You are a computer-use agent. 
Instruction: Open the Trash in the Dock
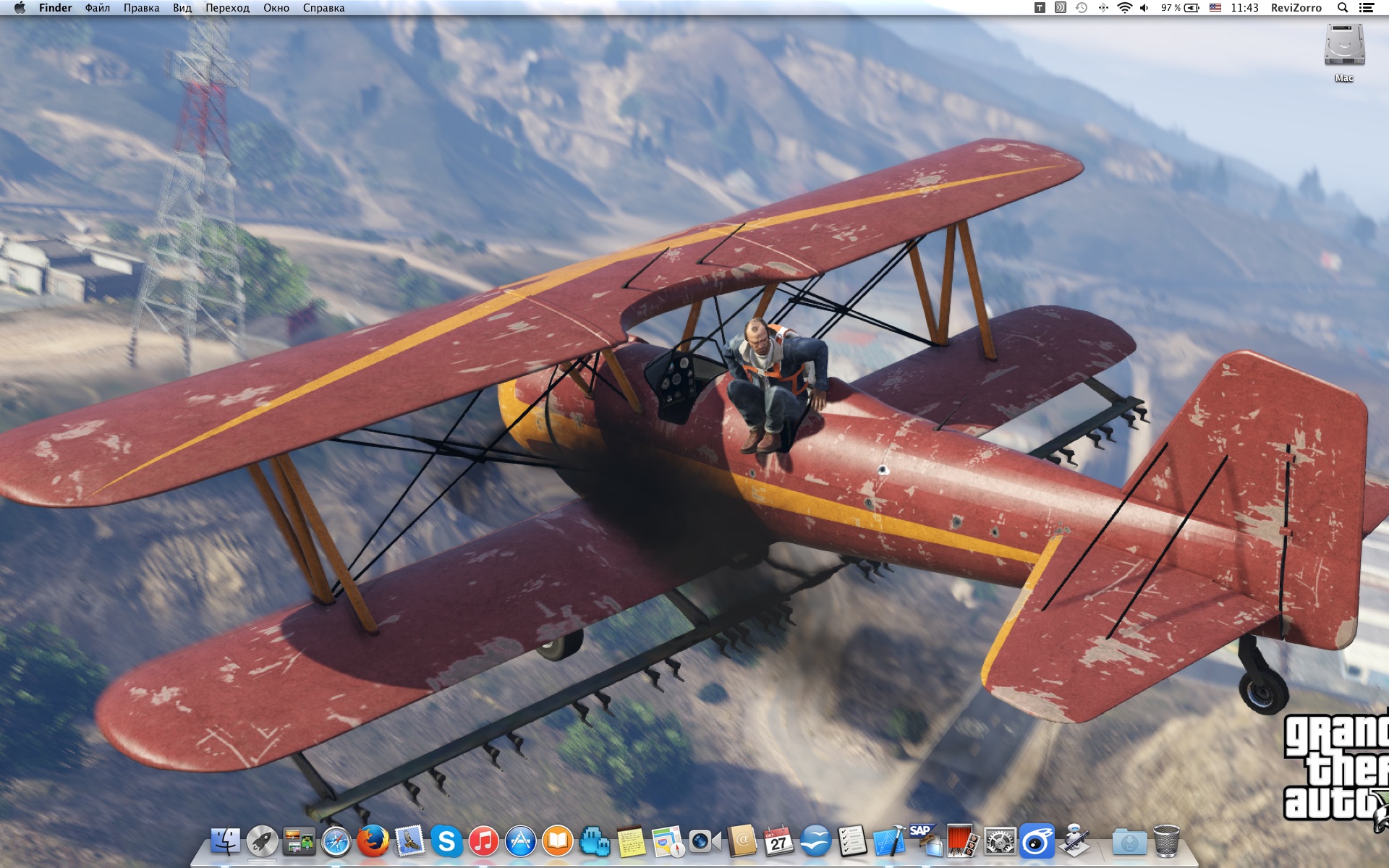[x=1165, y=841]
